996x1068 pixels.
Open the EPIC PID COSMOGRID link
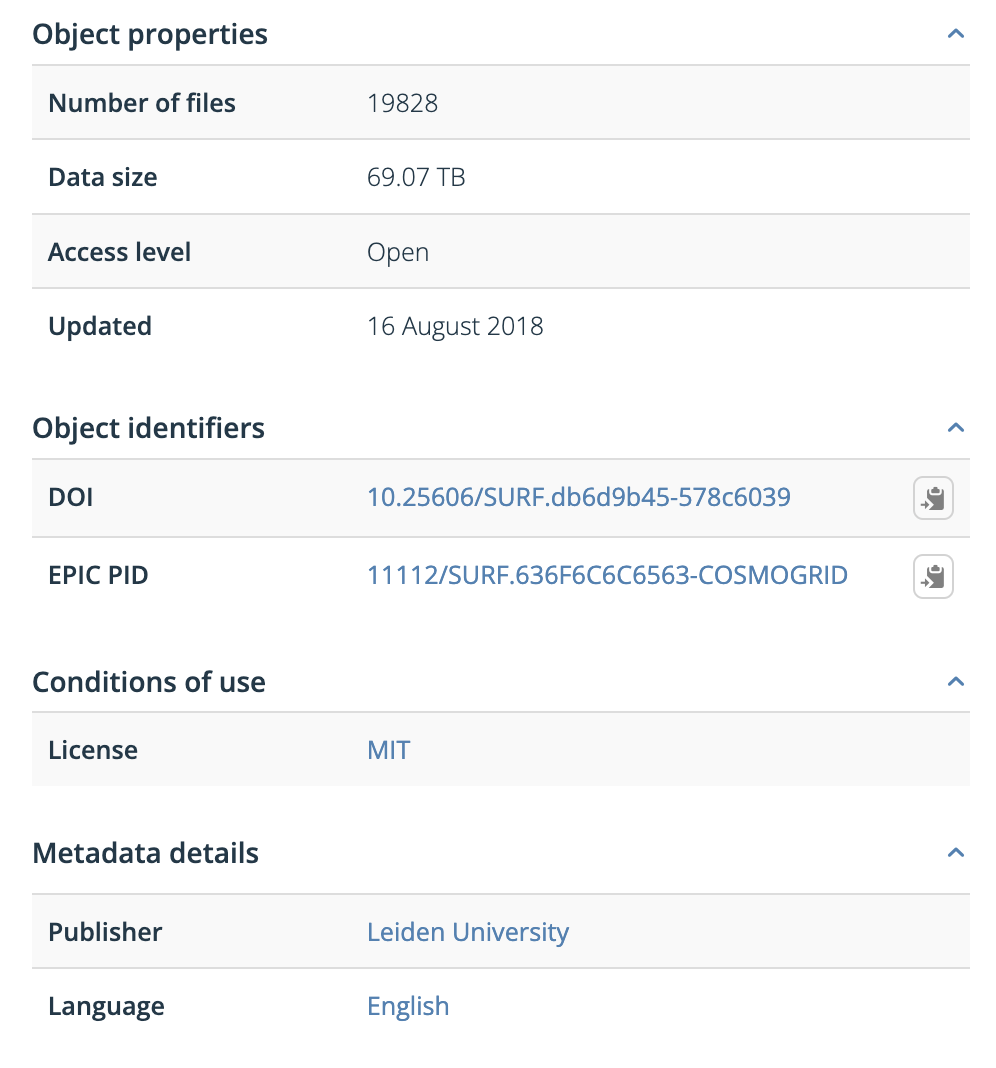607,575
